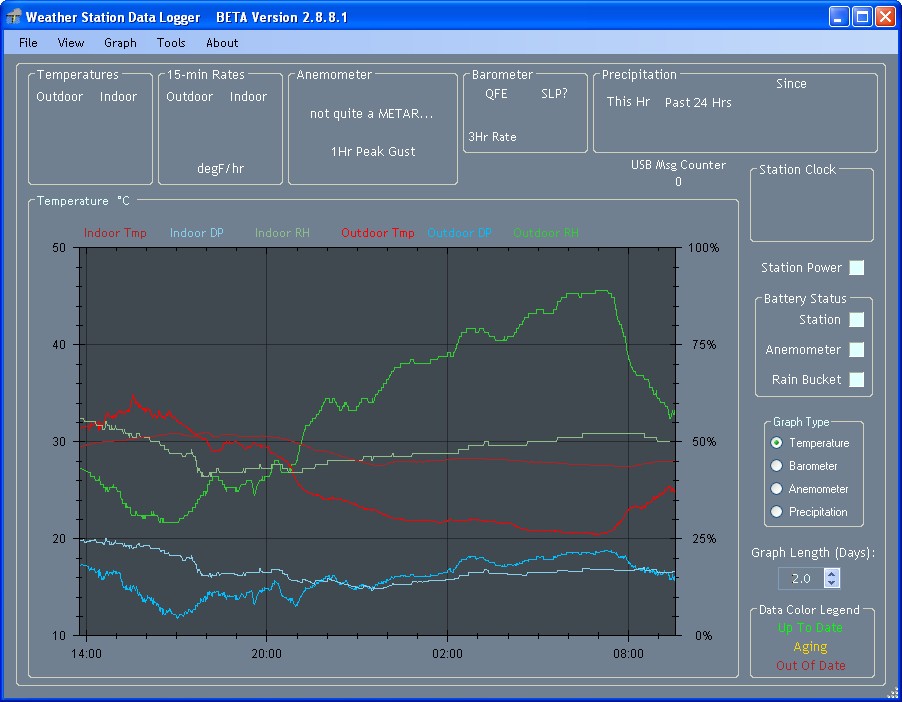This screenshot has height=702, width=902.
Task: Click the Station Power indicator box
Action: [857, 268]
